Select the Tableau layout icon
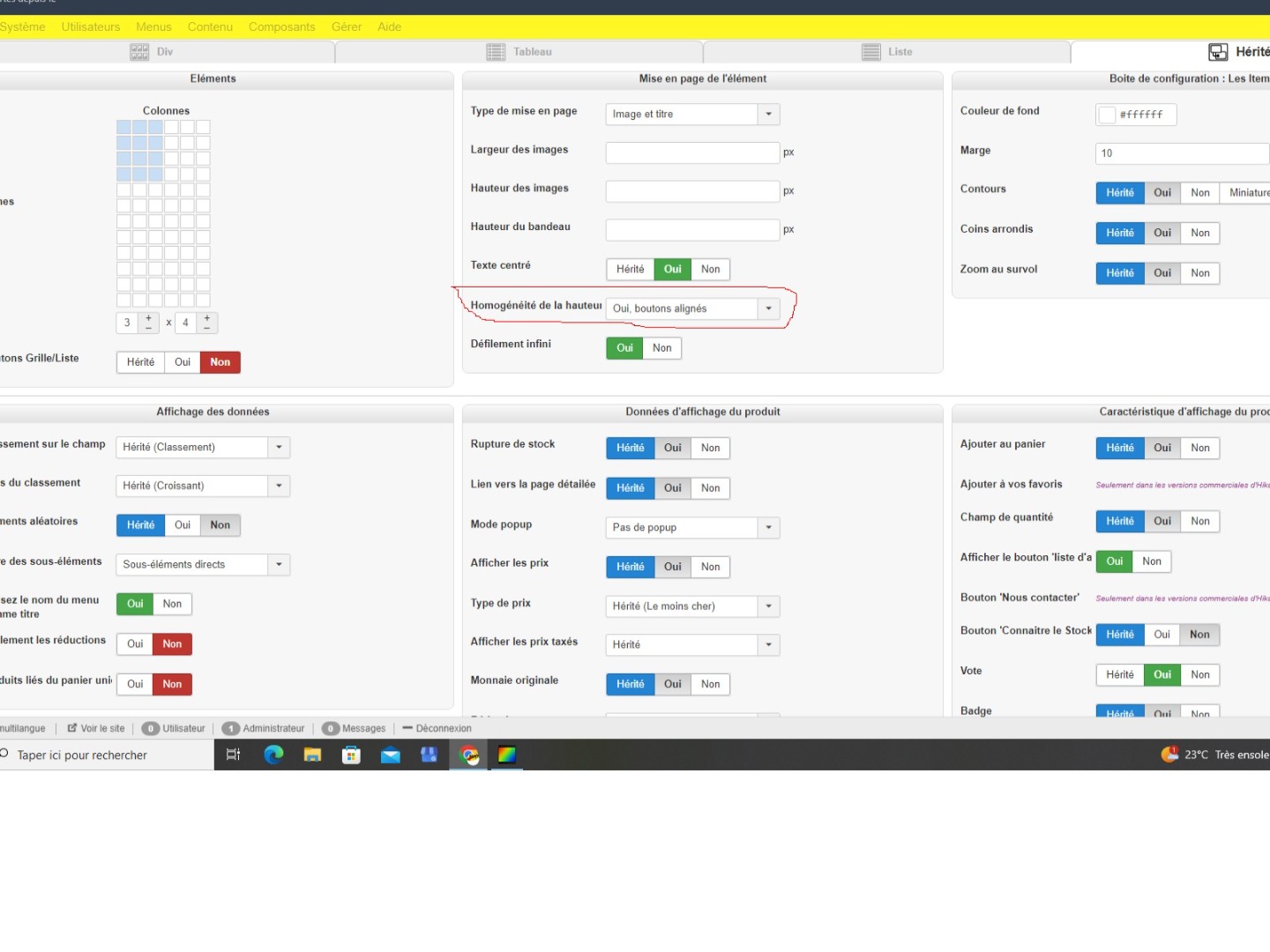Screen dimensions: 1270x952 tap(497, 52)
